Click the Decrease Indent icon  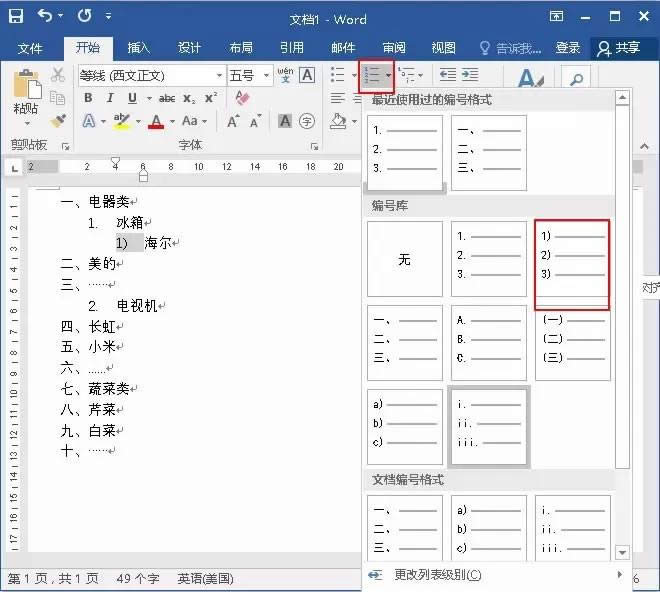[447, 75]
